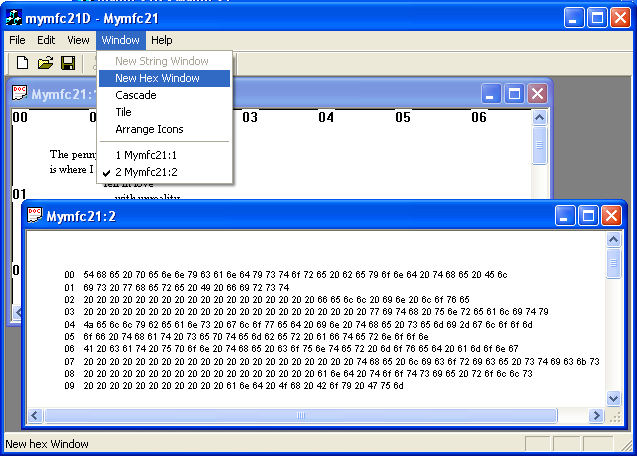This screenshot has height=457, width=637.
Task: Expand the Edit menu
Action: (x=46, y=40)
